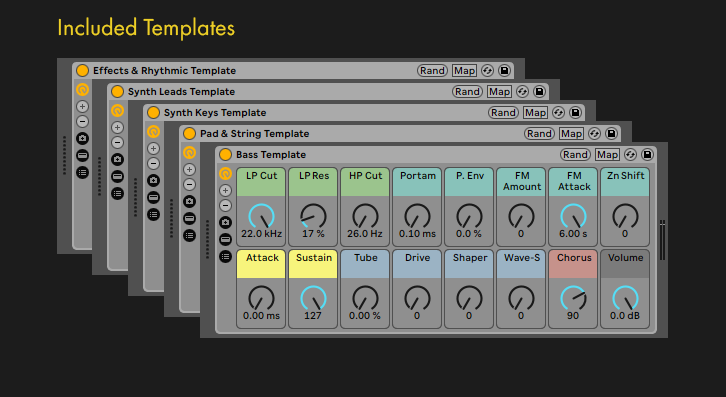
Task: Toggle Synth Leads Template device activator
Action: [118, 92]
